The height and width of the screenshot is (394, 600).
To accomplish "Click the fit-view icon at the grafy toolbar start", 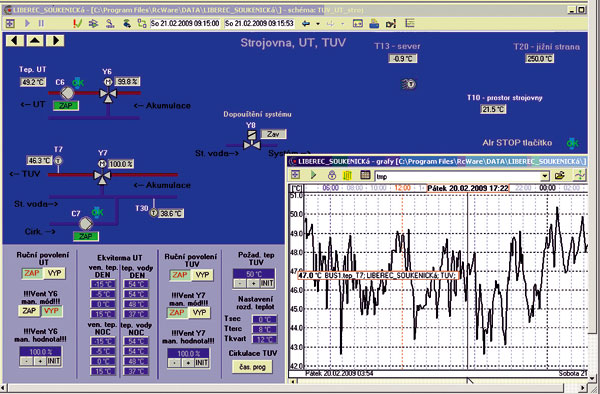I will click(295, 175).
